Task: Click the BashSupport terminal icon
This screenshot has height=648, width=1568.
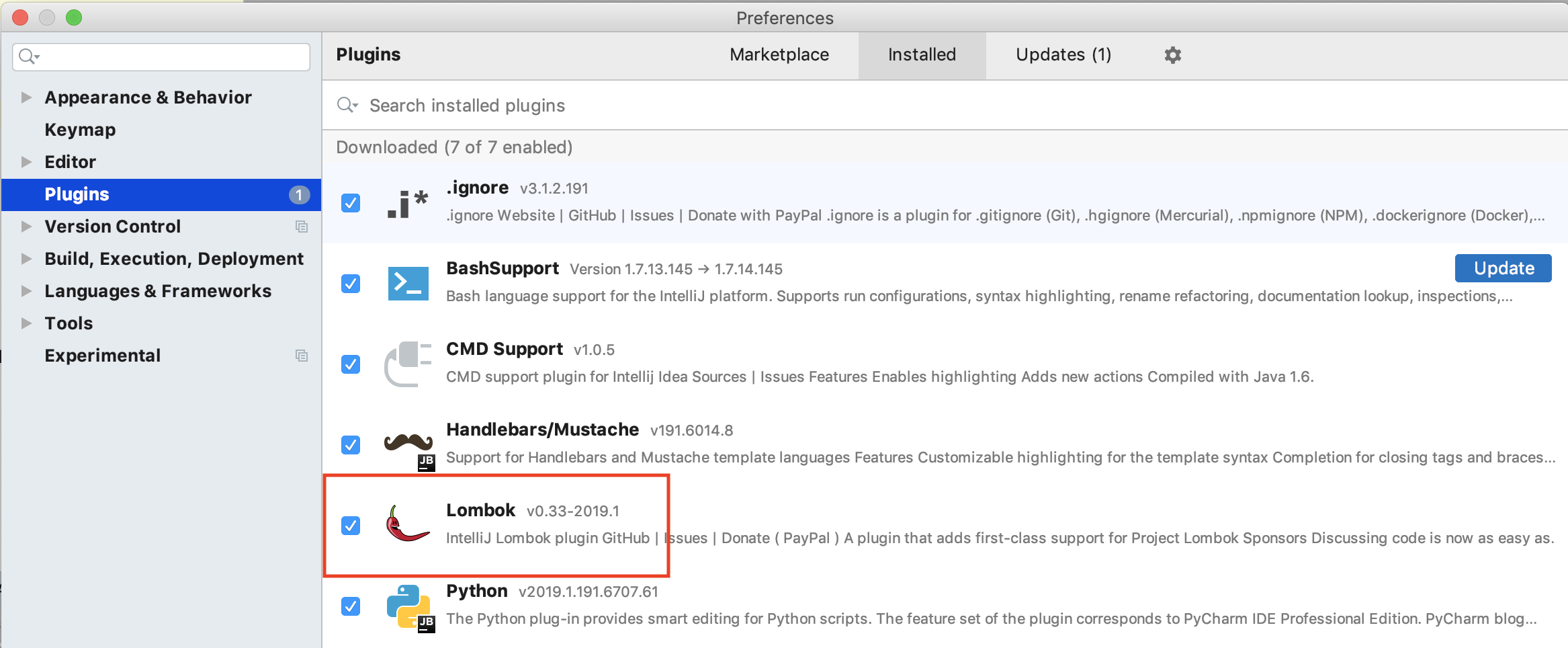Action: click(408, 284)
